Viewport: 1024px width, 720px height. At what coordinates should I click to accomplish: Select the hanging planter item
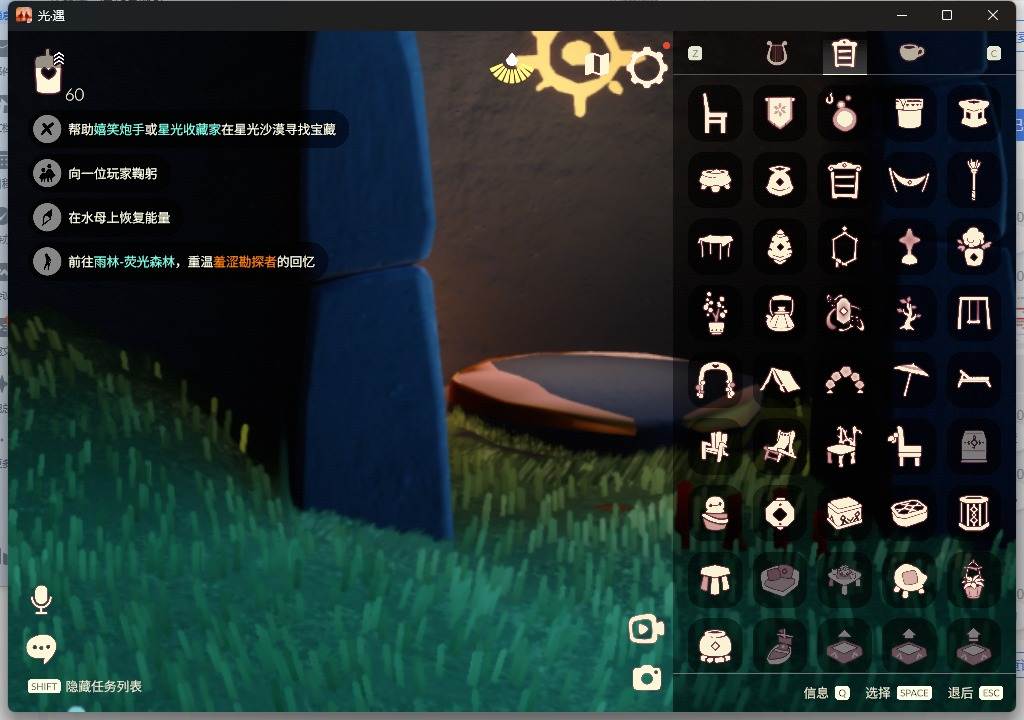point(974,580)
